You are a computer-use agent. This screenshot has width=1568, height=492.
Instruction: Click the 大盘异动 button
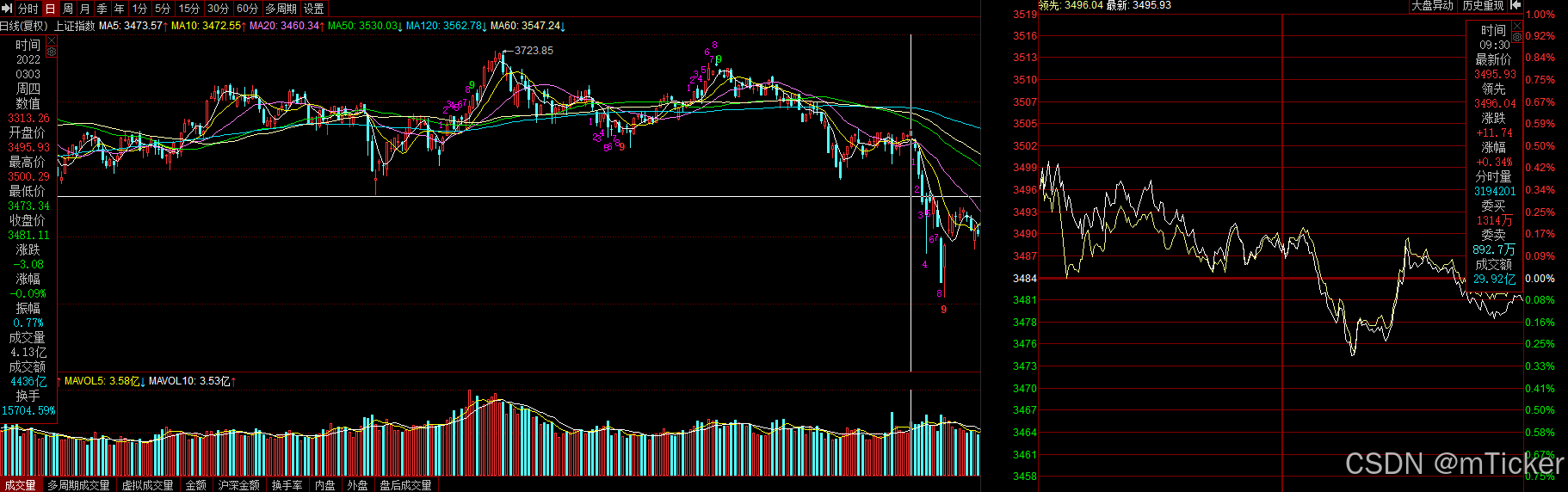click(1432, 5)
